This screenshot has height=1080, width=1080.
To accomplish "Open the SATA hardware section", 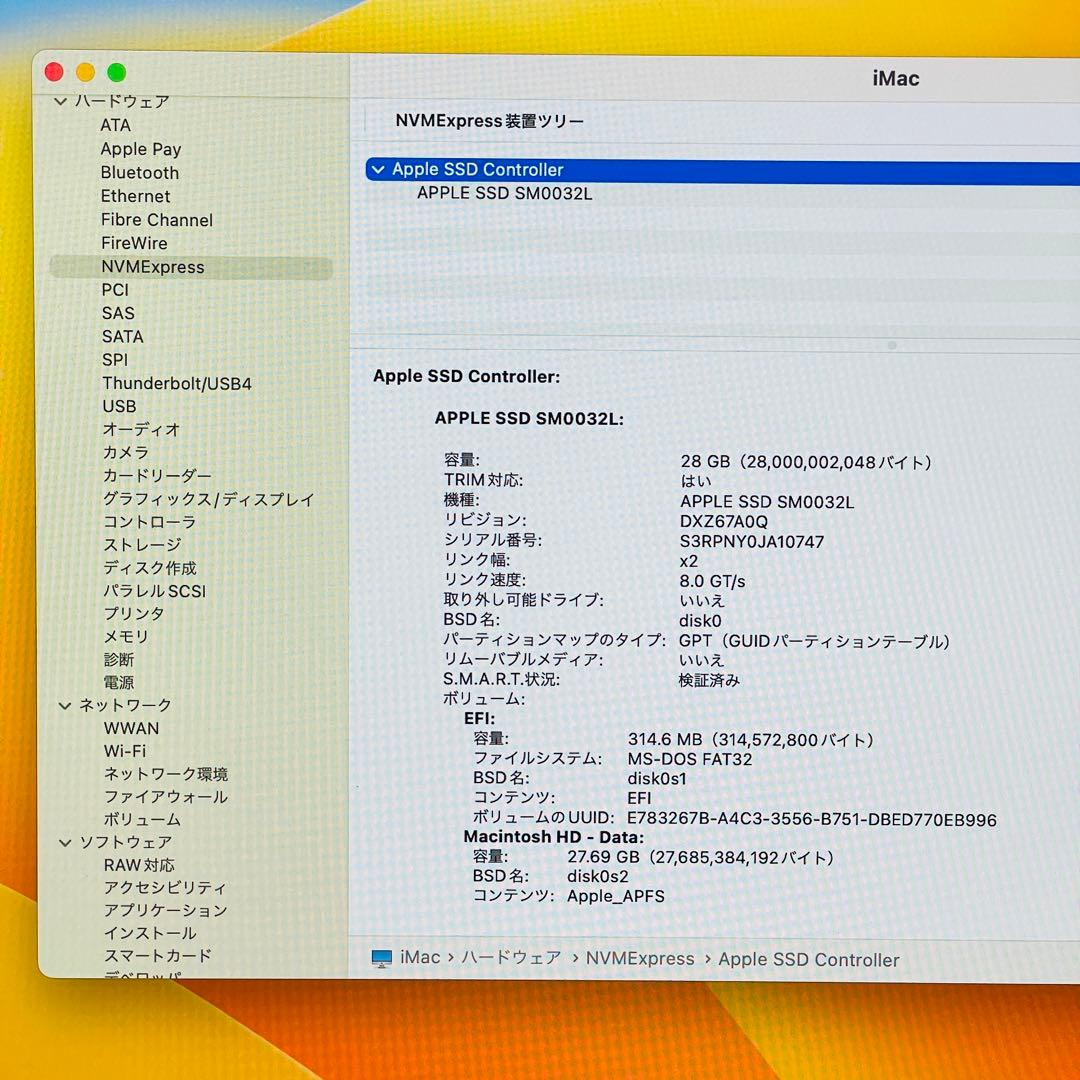I will tap(122, 336).
